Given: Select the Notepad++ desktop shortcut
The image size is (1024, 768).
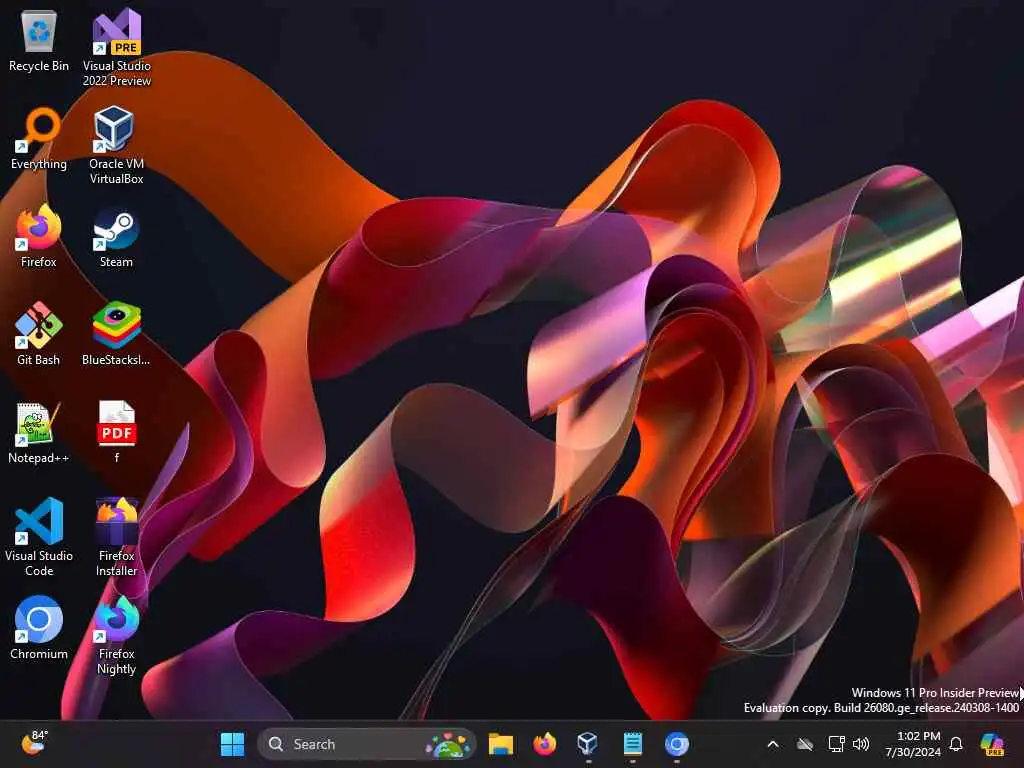Looking at the screenshot, I should (x=39, y=432).
